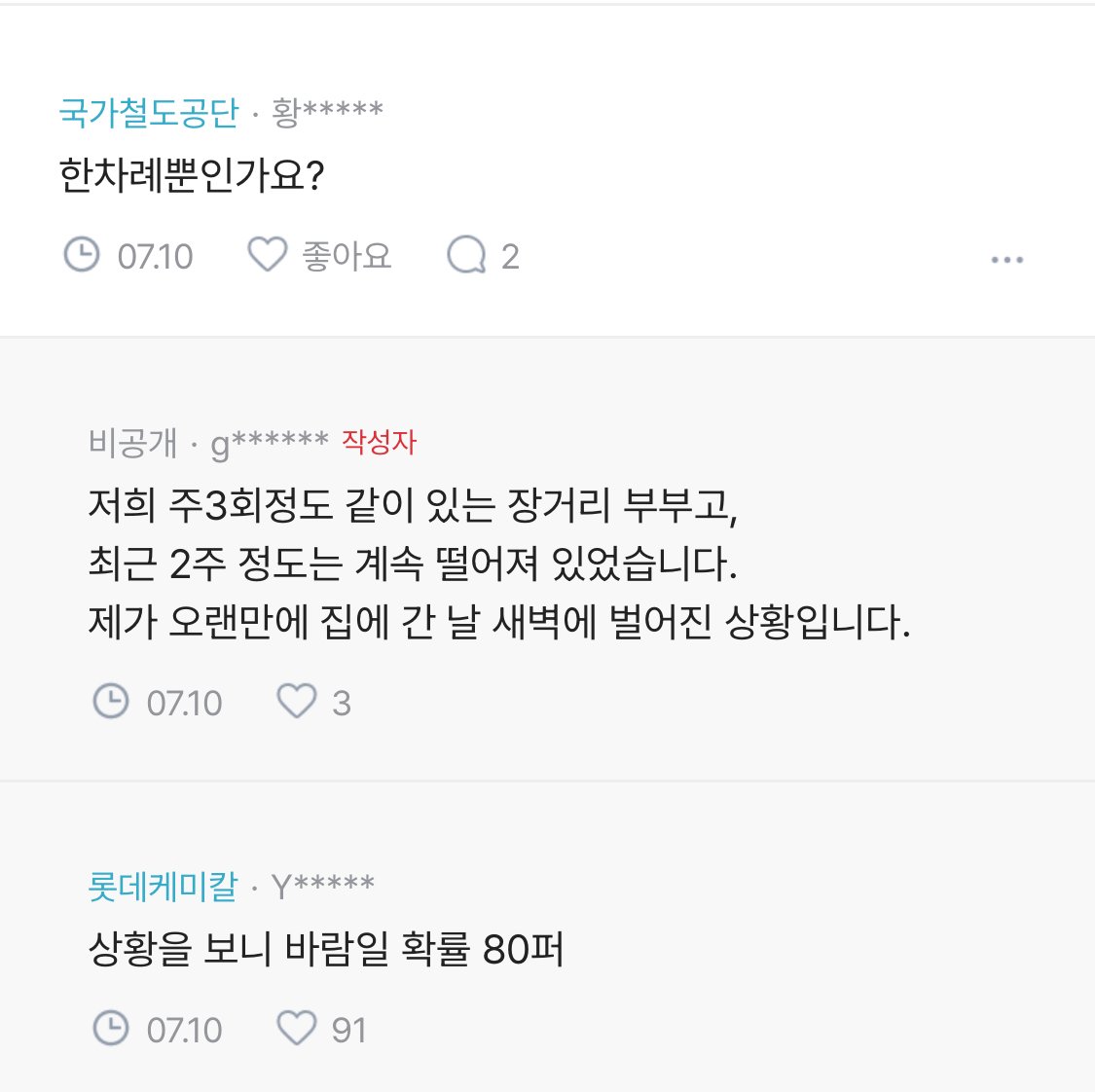
Task: Like the 국가철도공단 comment with the heart icon
Action: [x=267, y=255]
